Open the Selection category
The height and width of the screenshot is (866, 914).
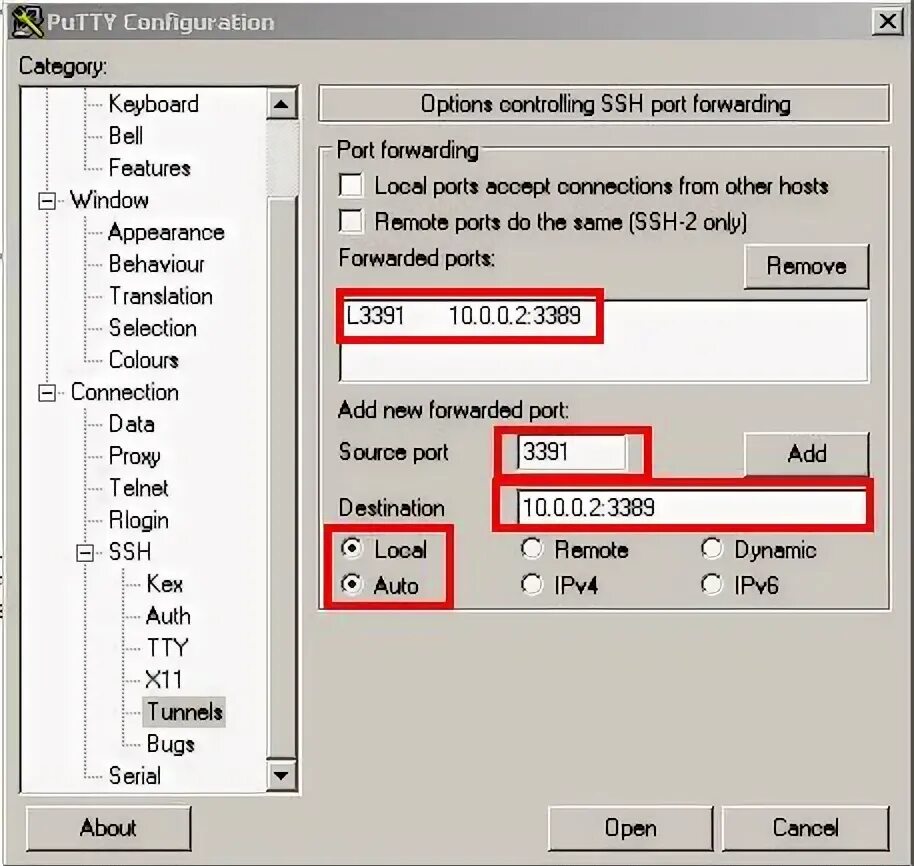point(153,328)
